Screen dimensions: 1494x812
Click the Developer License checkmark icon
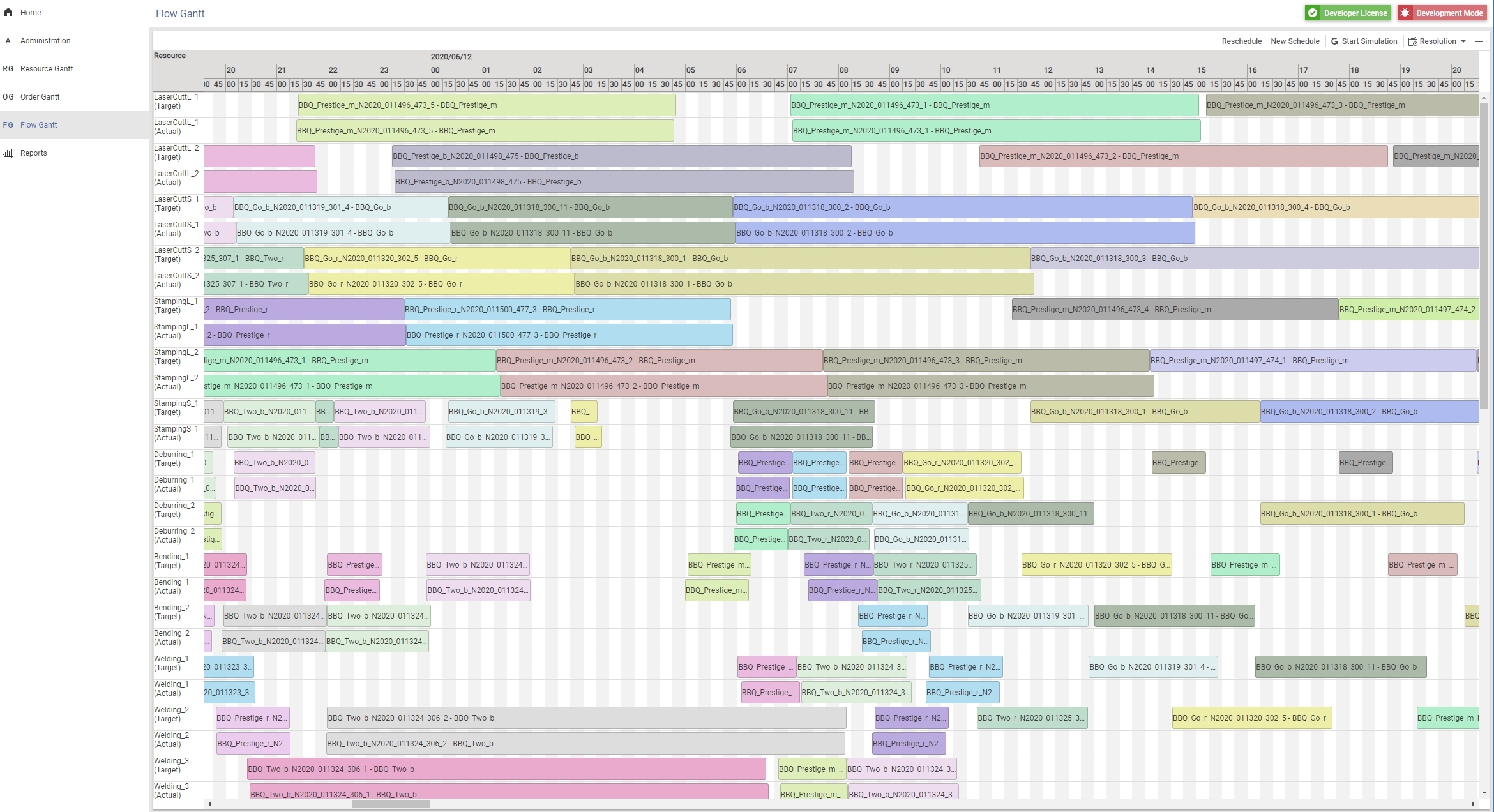(1313, 13)
